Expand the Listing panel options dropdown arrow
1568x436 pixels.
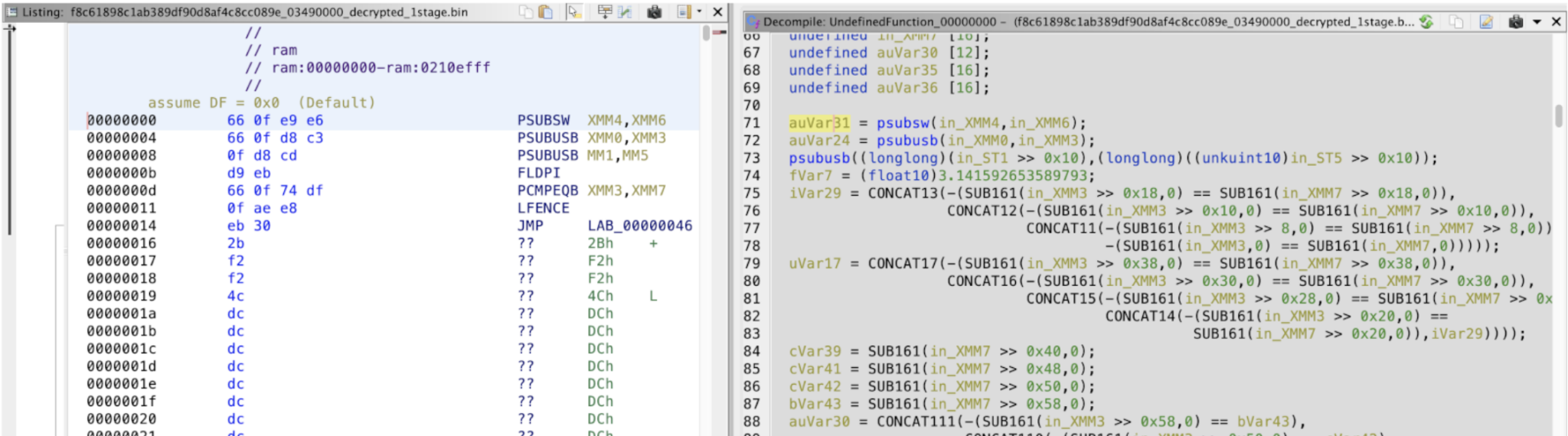pos(699,11)
